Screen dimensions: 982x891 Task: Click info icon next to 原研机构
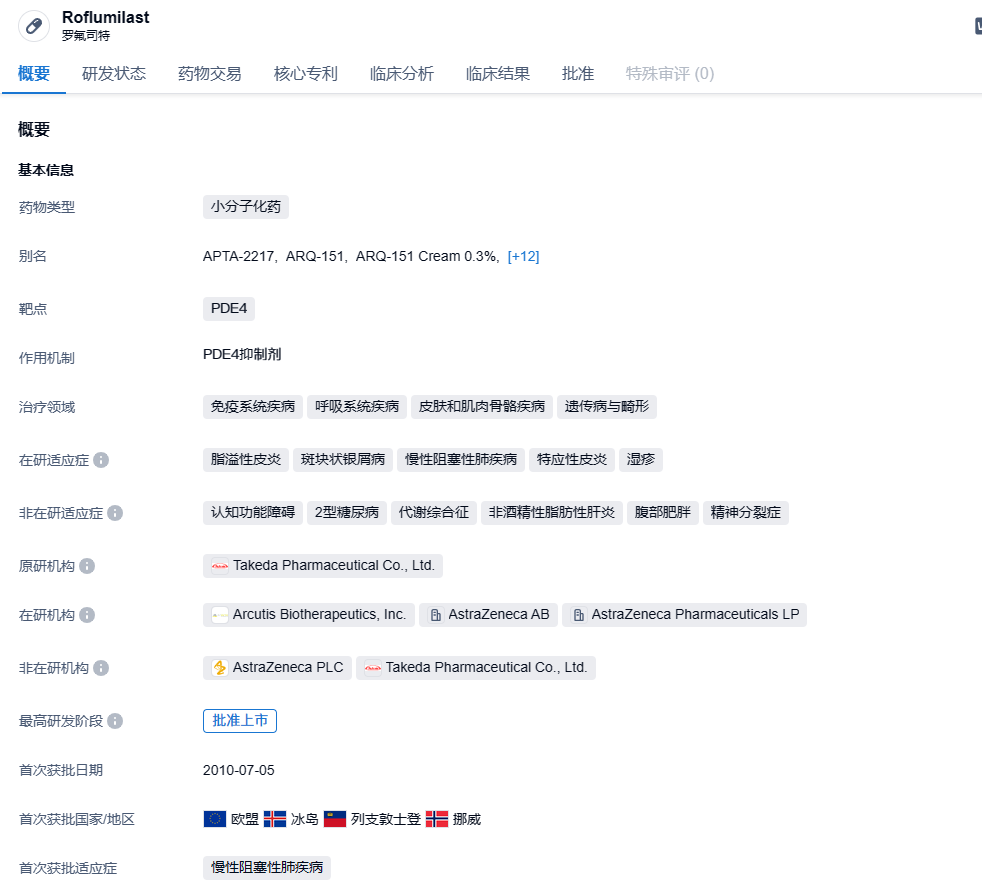tap(87, 566)
